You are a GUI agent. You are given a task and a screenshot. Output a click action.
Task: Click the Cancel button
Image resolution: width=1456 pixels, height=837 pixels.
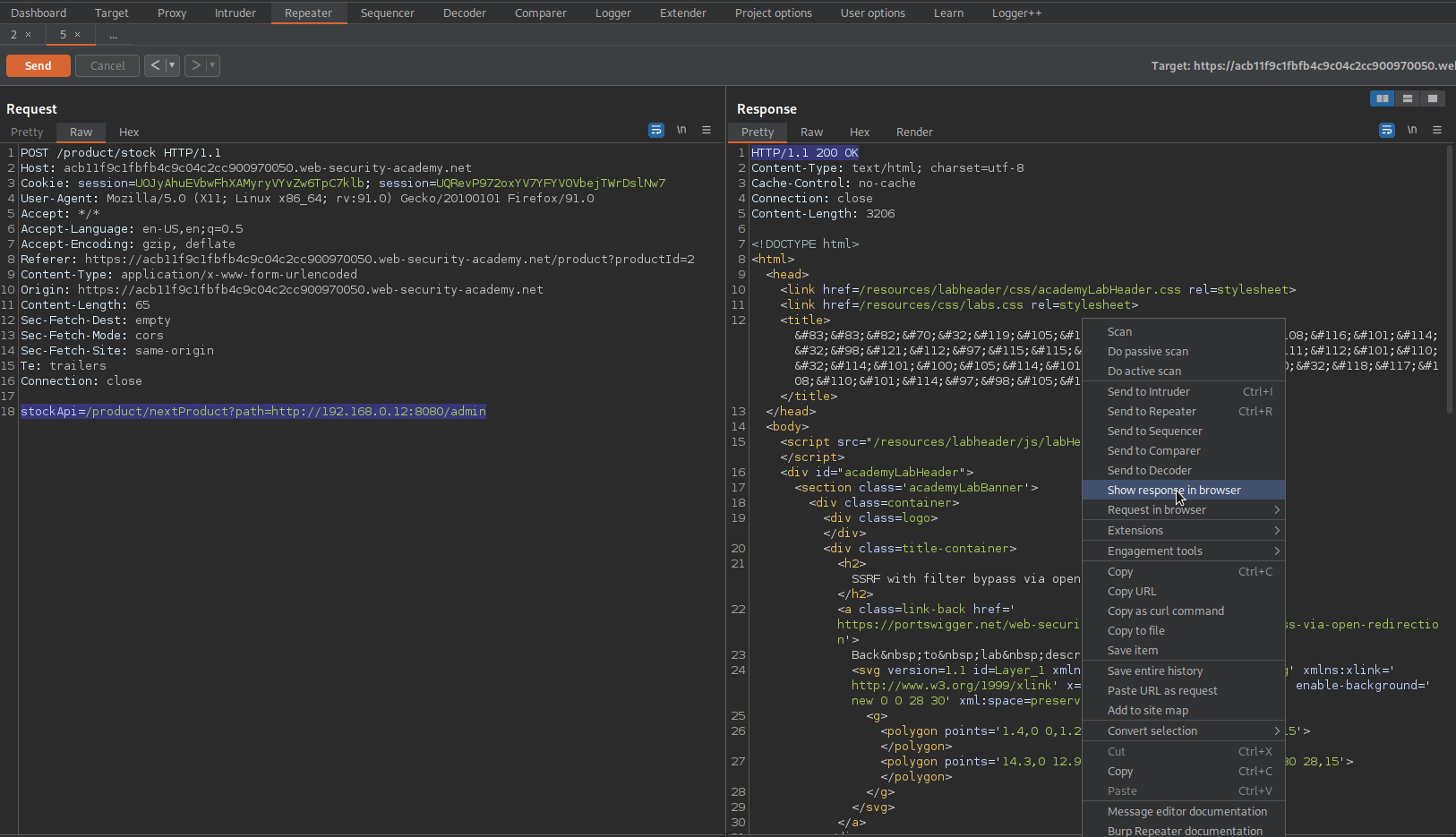click(107, 65)
